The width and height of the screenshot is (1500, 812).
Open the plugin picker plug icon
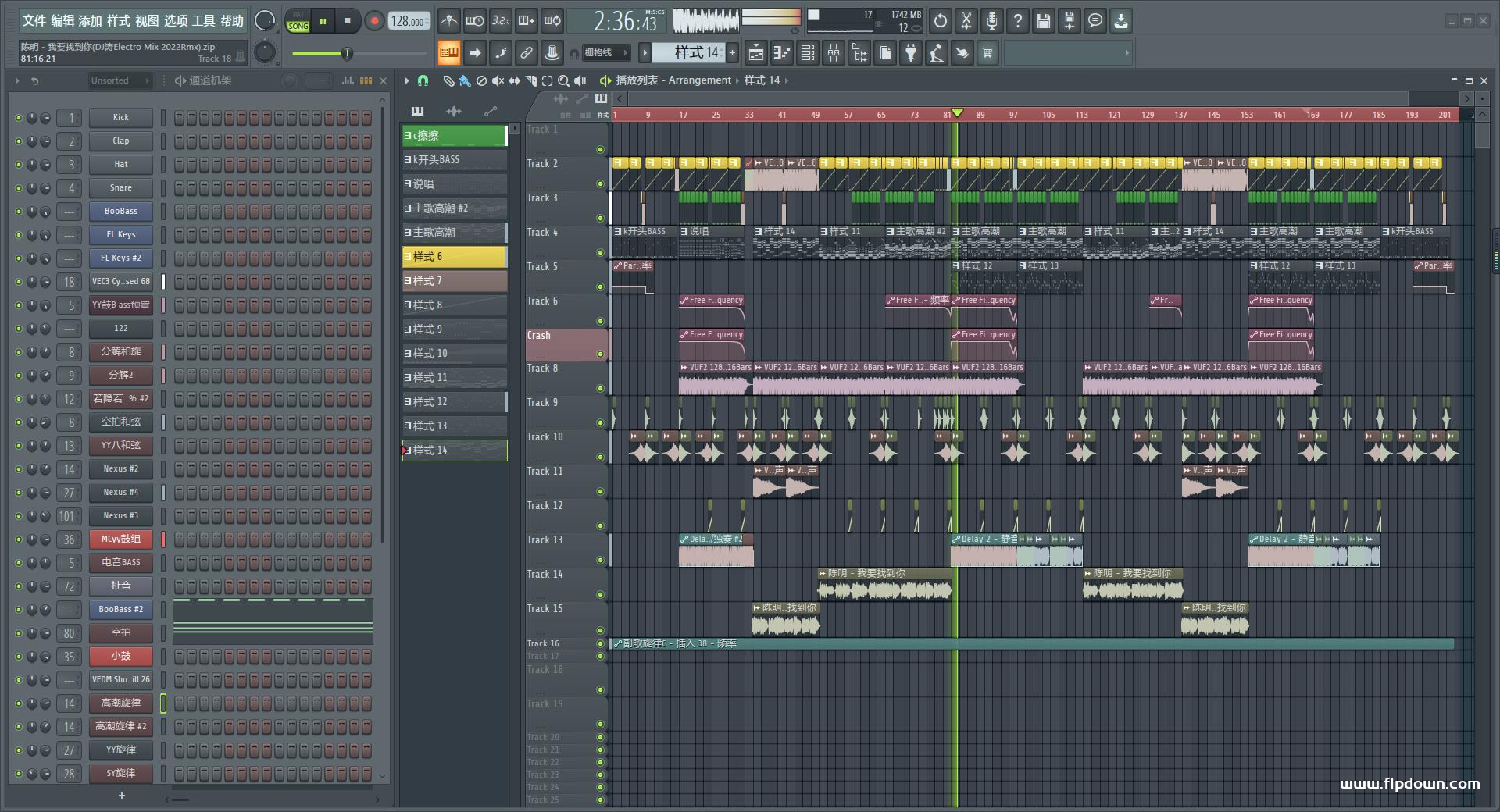[x=911, y=53]
